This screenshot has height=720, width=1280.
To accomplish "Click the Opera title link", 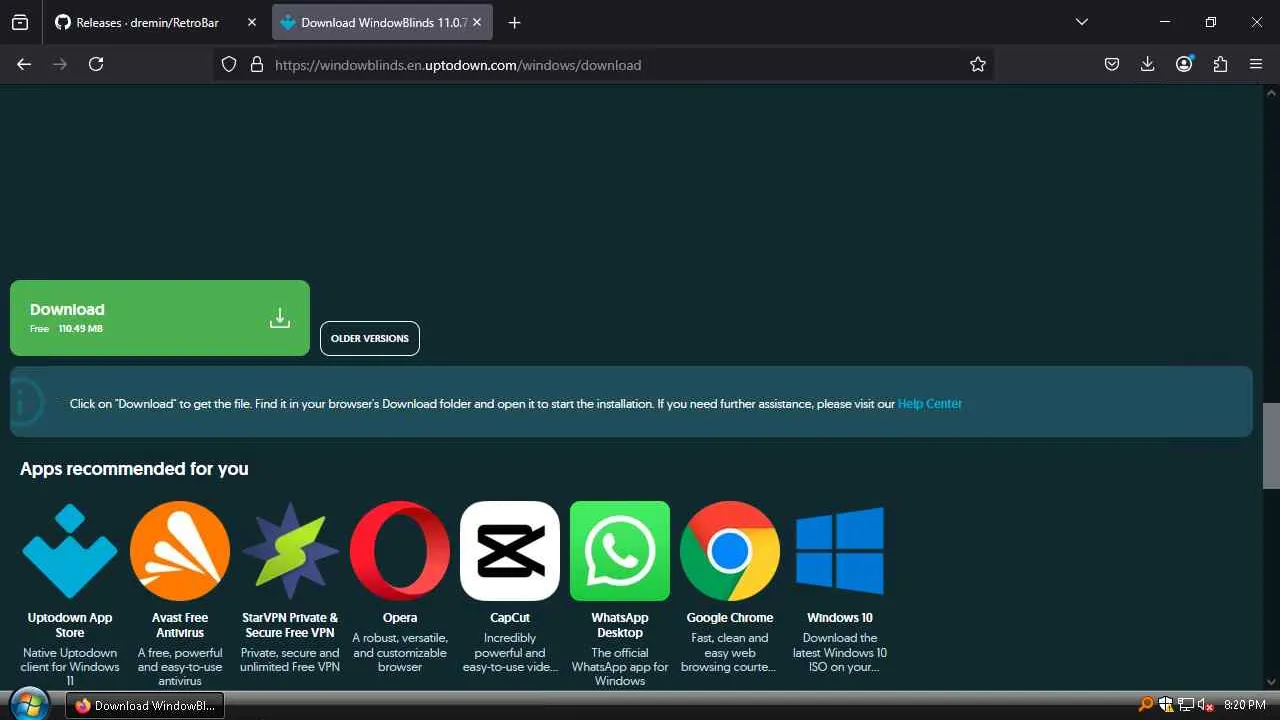I will [x=400, y=618].
